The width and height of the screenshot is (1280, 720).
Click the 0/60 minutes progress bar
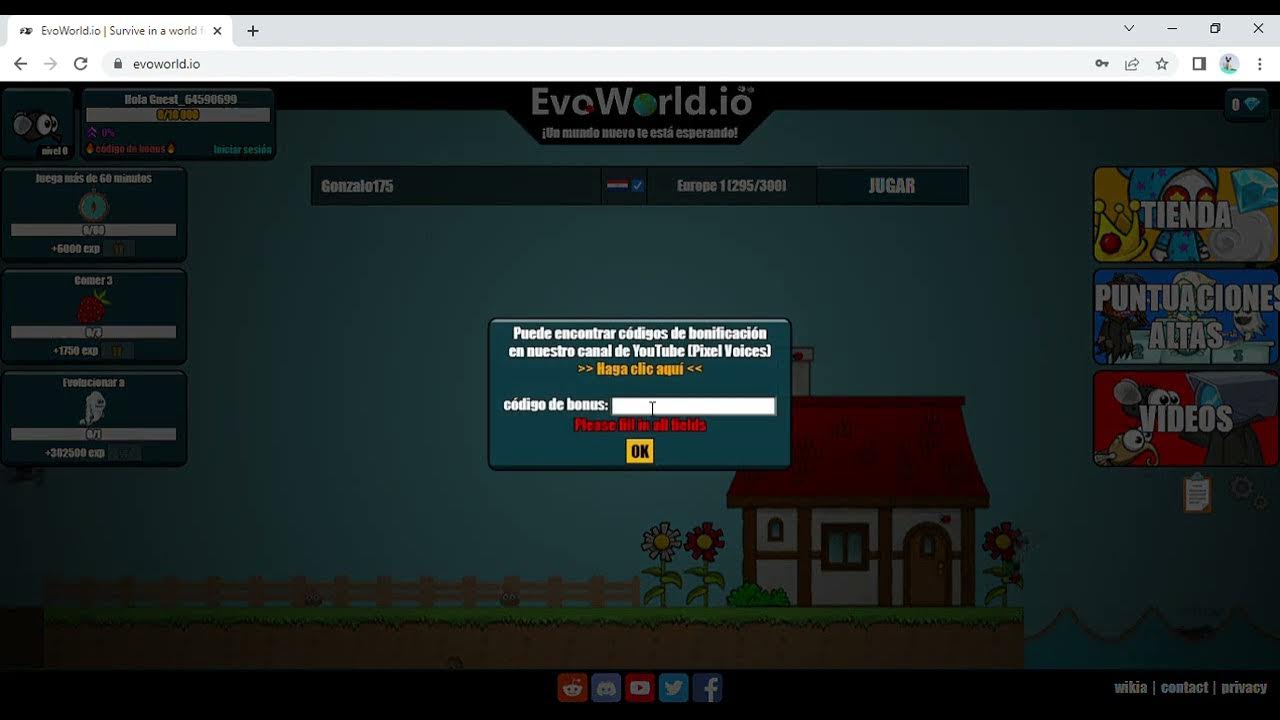coord(93,230)
